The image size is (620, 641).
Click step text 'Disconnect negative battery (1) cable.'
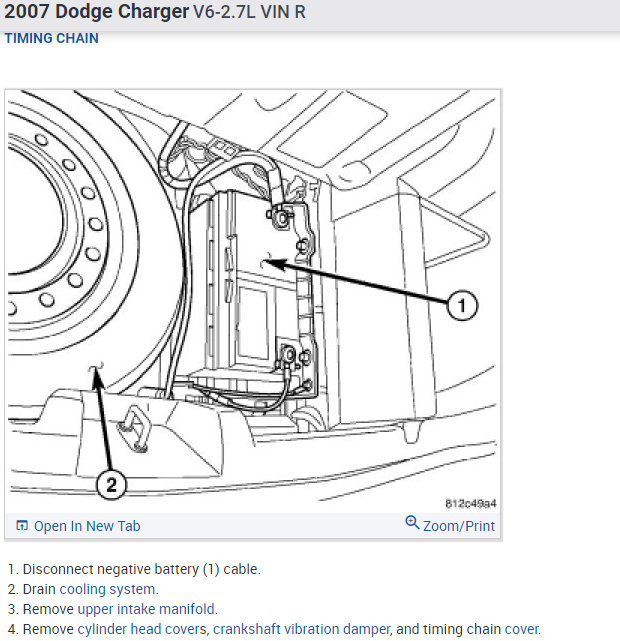(141, 569)
